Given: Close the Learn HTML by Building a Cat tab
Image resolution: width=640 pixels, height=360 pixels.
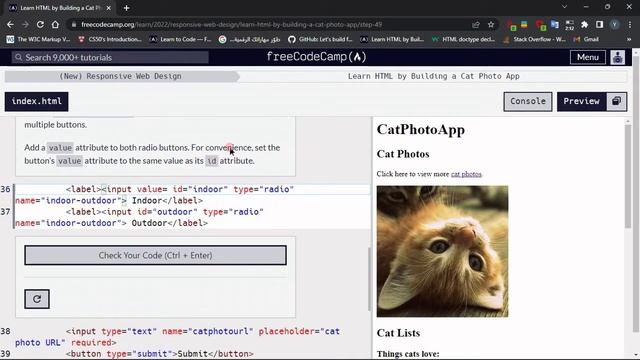Looking at the screenshot, I should pyautogui.click(x=109, y=8).
